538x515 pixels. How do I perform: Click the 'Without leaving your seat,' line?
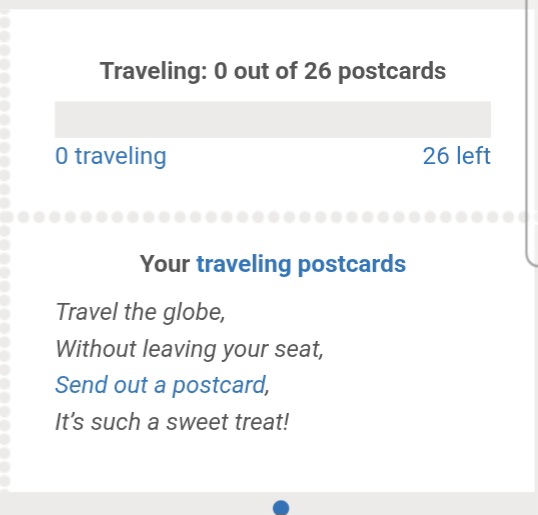point(189,349)
